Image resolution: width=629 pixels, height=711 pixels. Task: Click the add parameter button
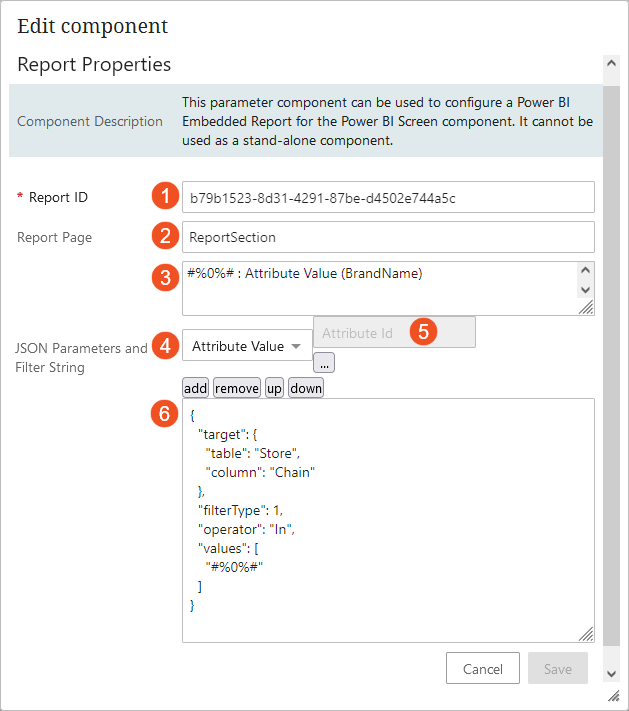coord(195,388)
